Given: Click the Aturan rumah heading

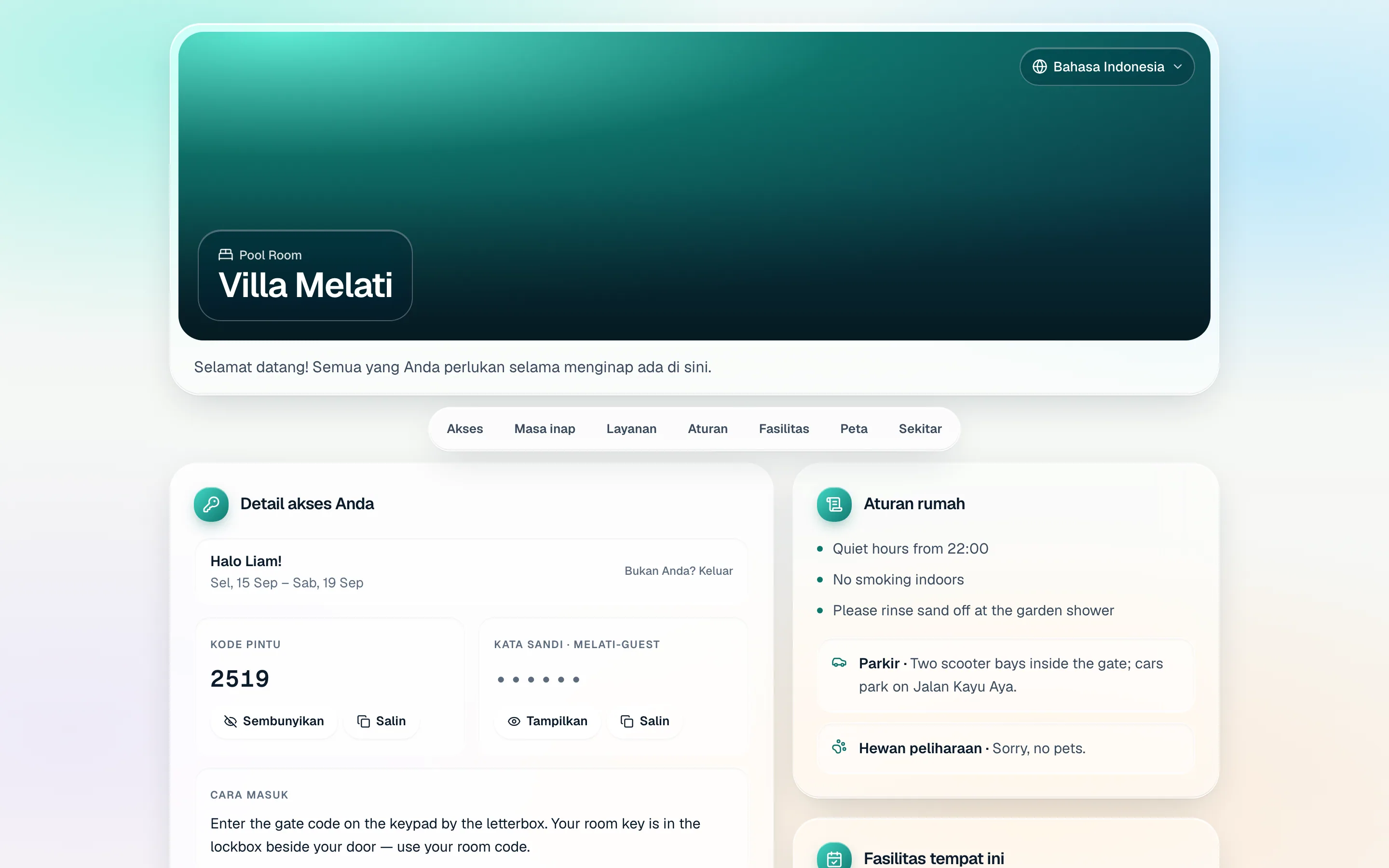Looking at the screenshot, I should [914, 504].
